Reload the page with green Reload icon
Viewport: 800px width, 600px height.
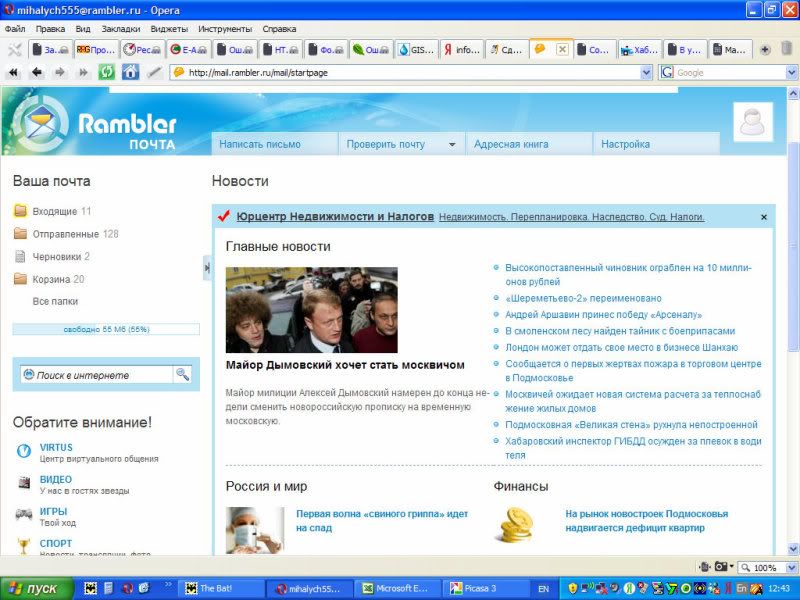click(x=106, y=72)
